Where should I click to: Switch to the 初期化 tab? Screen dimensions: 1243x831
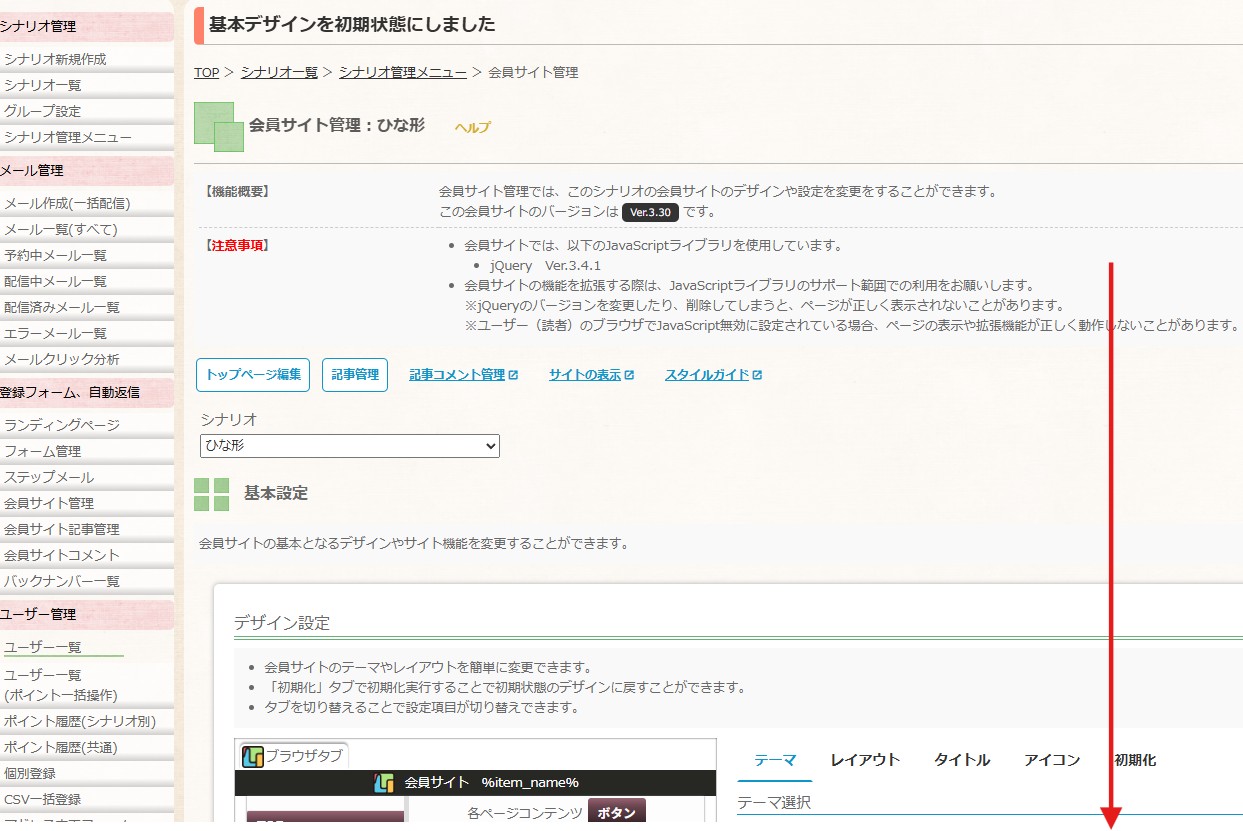(1135, 760)
